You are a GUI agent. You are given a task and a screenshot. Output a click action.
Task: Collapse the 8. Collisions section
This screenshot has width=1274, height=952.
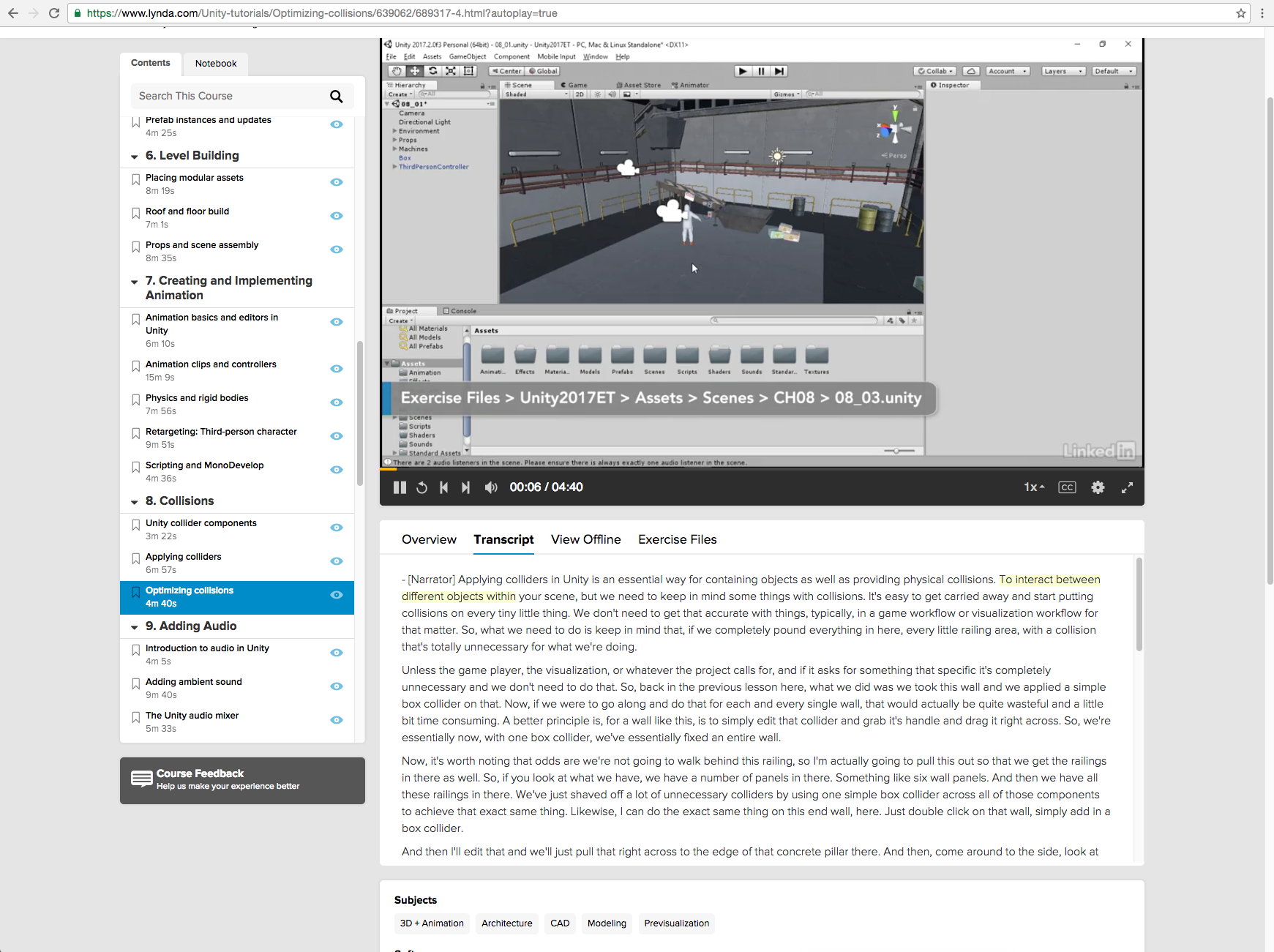[x=135, y=502]
